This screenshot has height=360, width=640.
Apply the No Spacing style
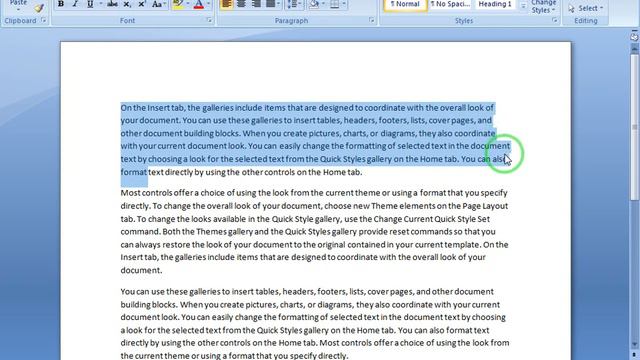(x=450, y=4)
